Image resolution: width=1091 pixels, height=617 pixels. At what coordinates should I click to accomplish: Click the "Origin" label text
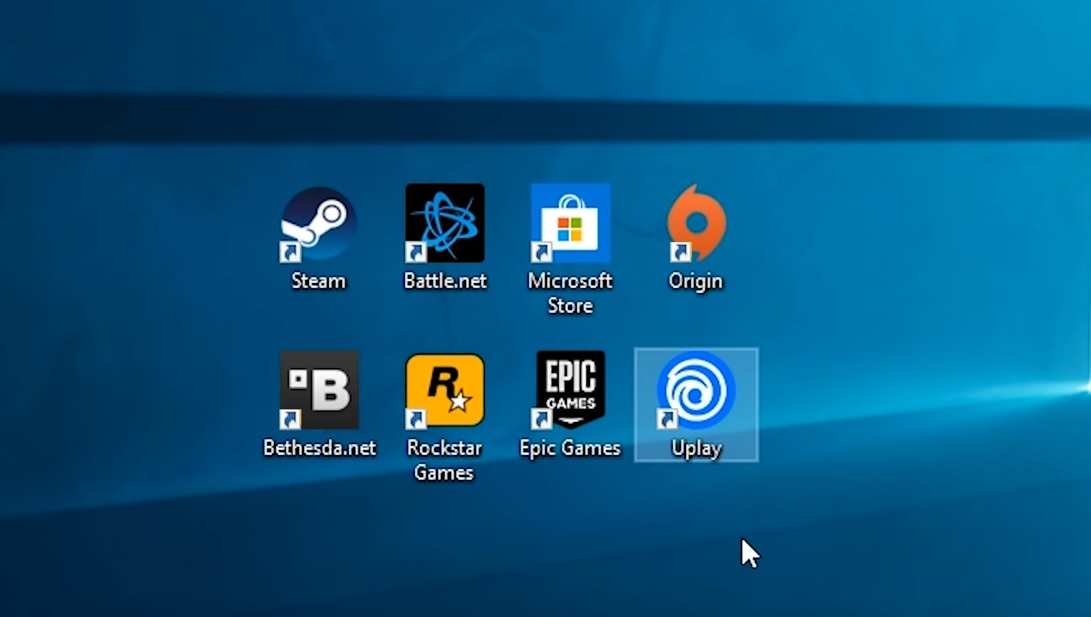click(696, 282)
